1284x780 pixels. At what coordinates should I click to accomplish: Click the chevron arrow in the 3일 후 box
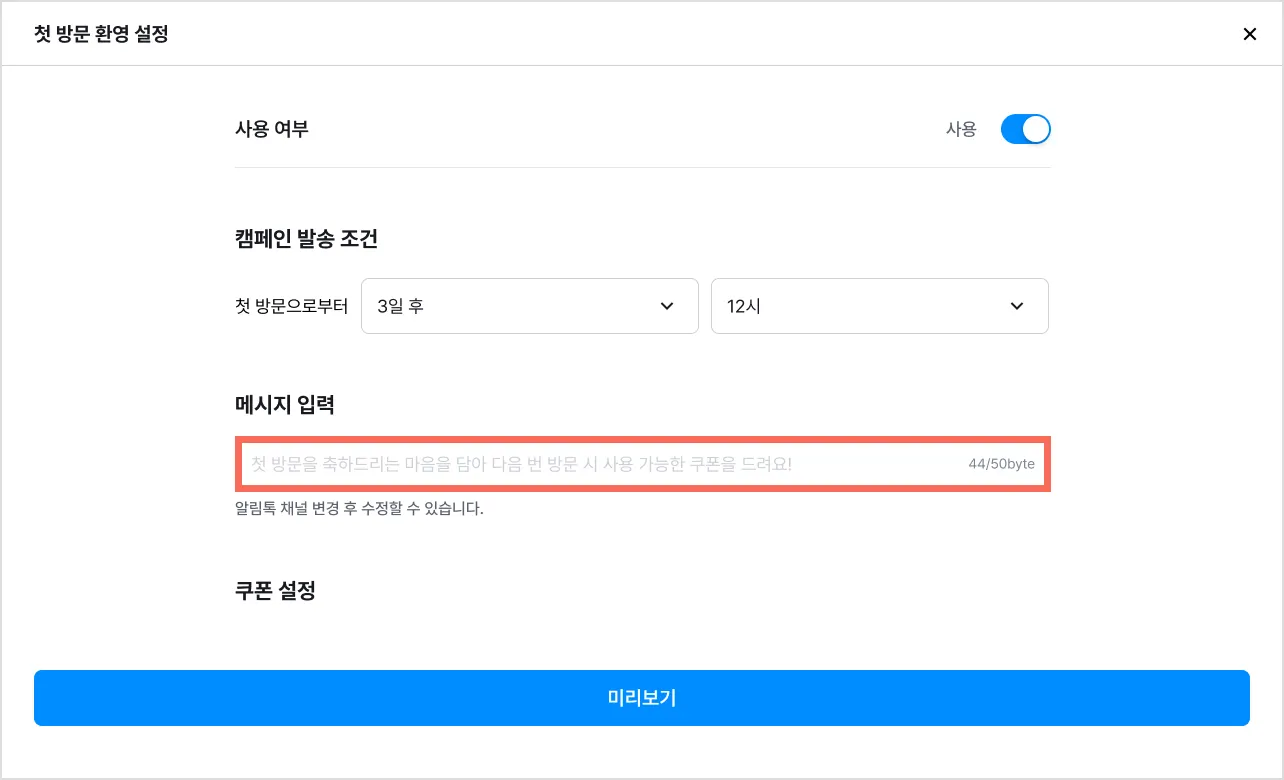pos(667,306)
